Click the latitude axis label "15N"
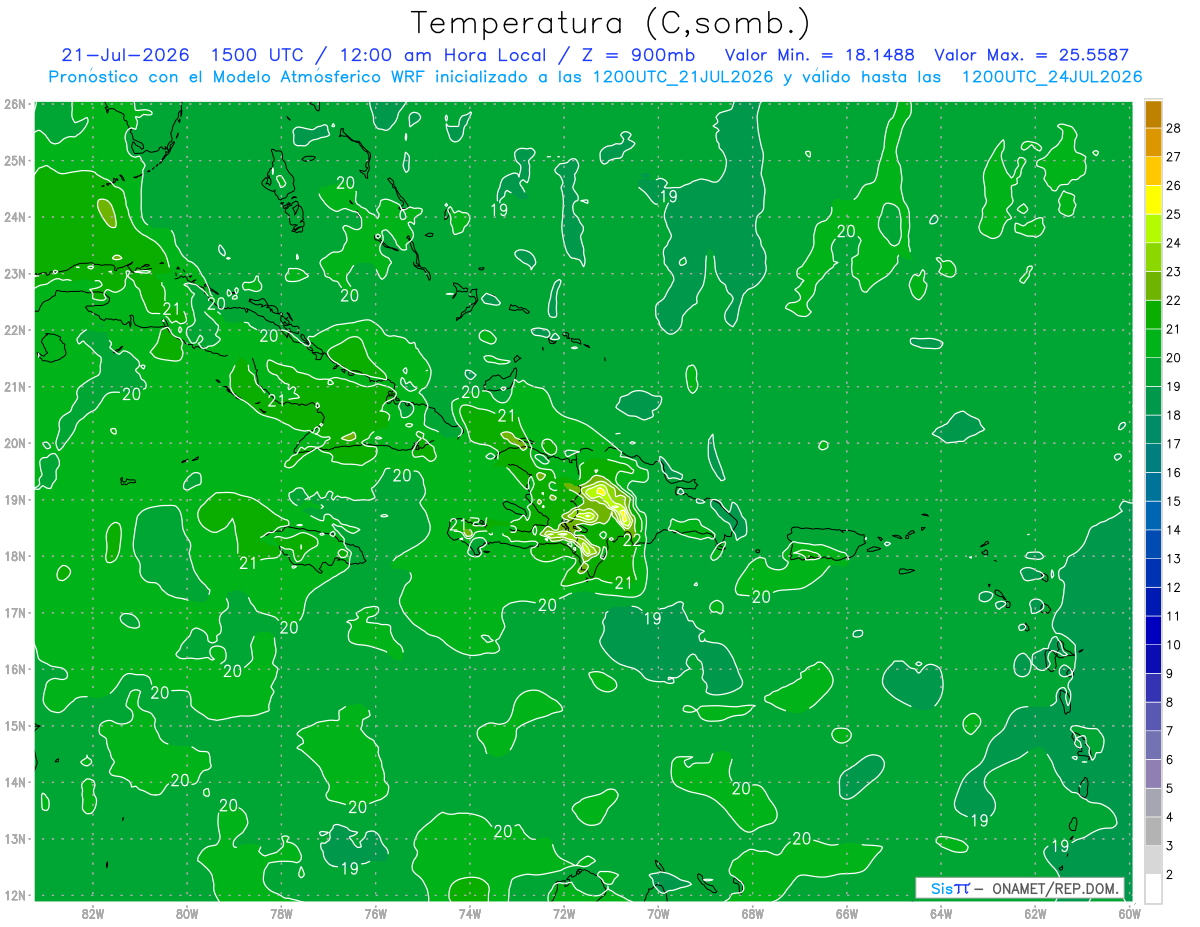 pyautogui.click(x=15, y=725)
